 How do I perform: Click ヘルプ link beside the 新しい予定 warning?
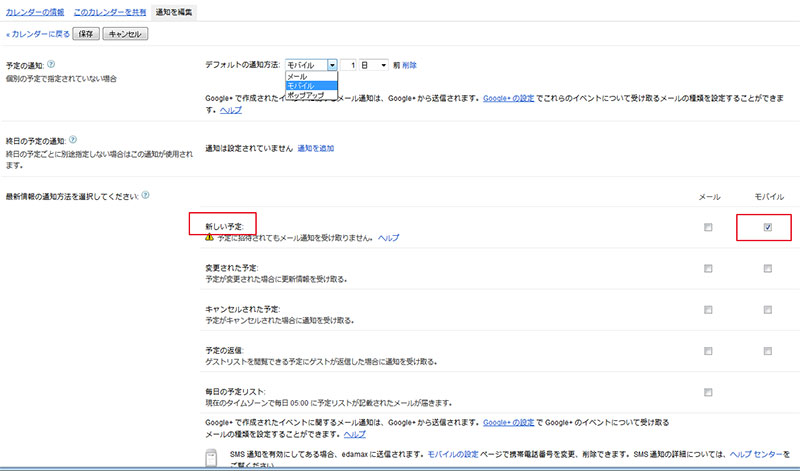388,238
